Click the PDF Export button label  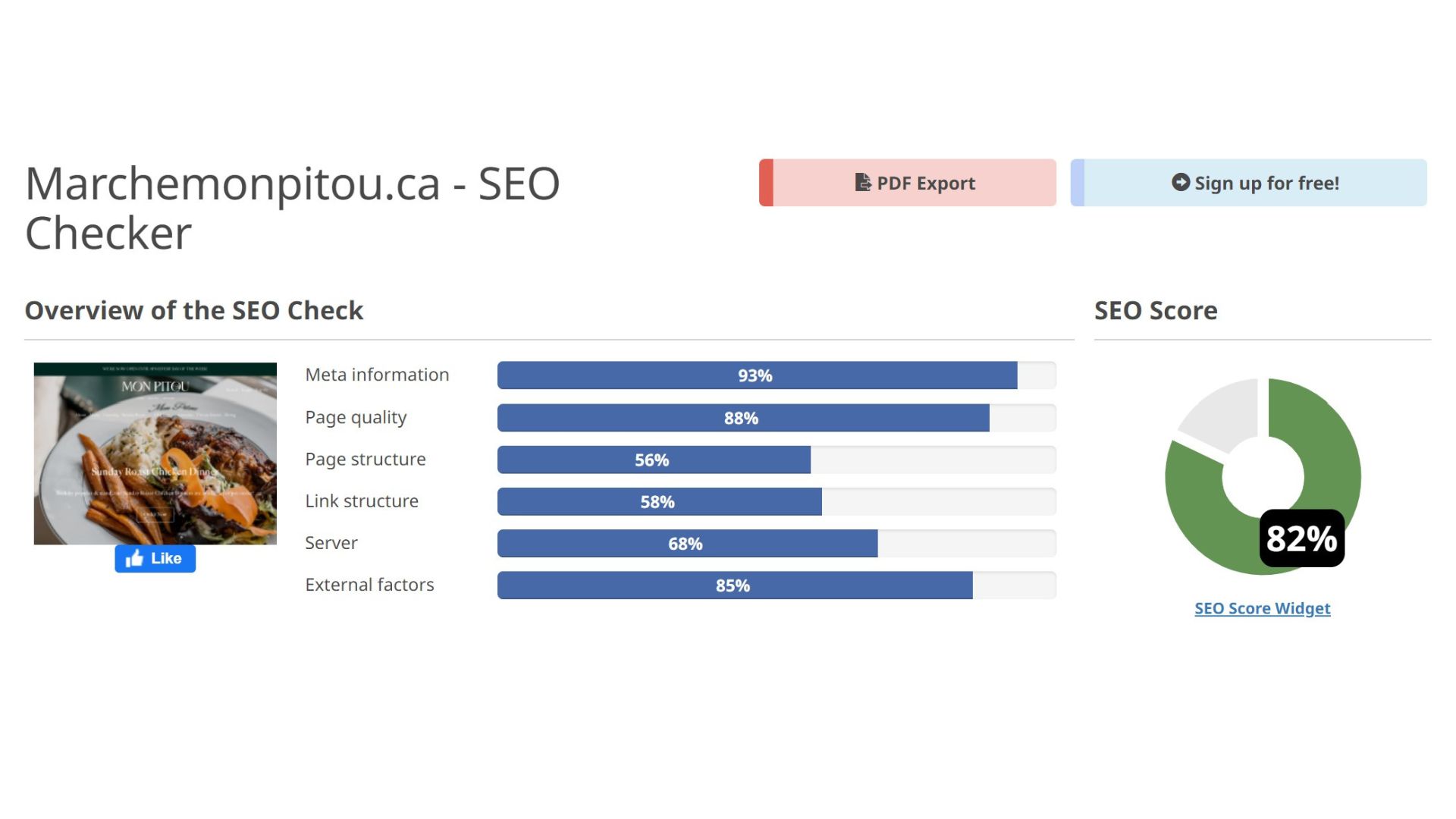pyautogui.click(x=926, y=184)
